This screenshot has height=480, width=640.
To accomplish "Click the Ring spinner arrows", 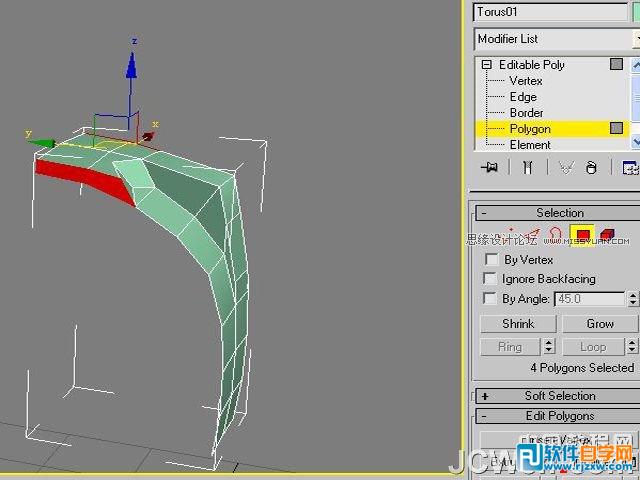I will [x=549, y=347].
